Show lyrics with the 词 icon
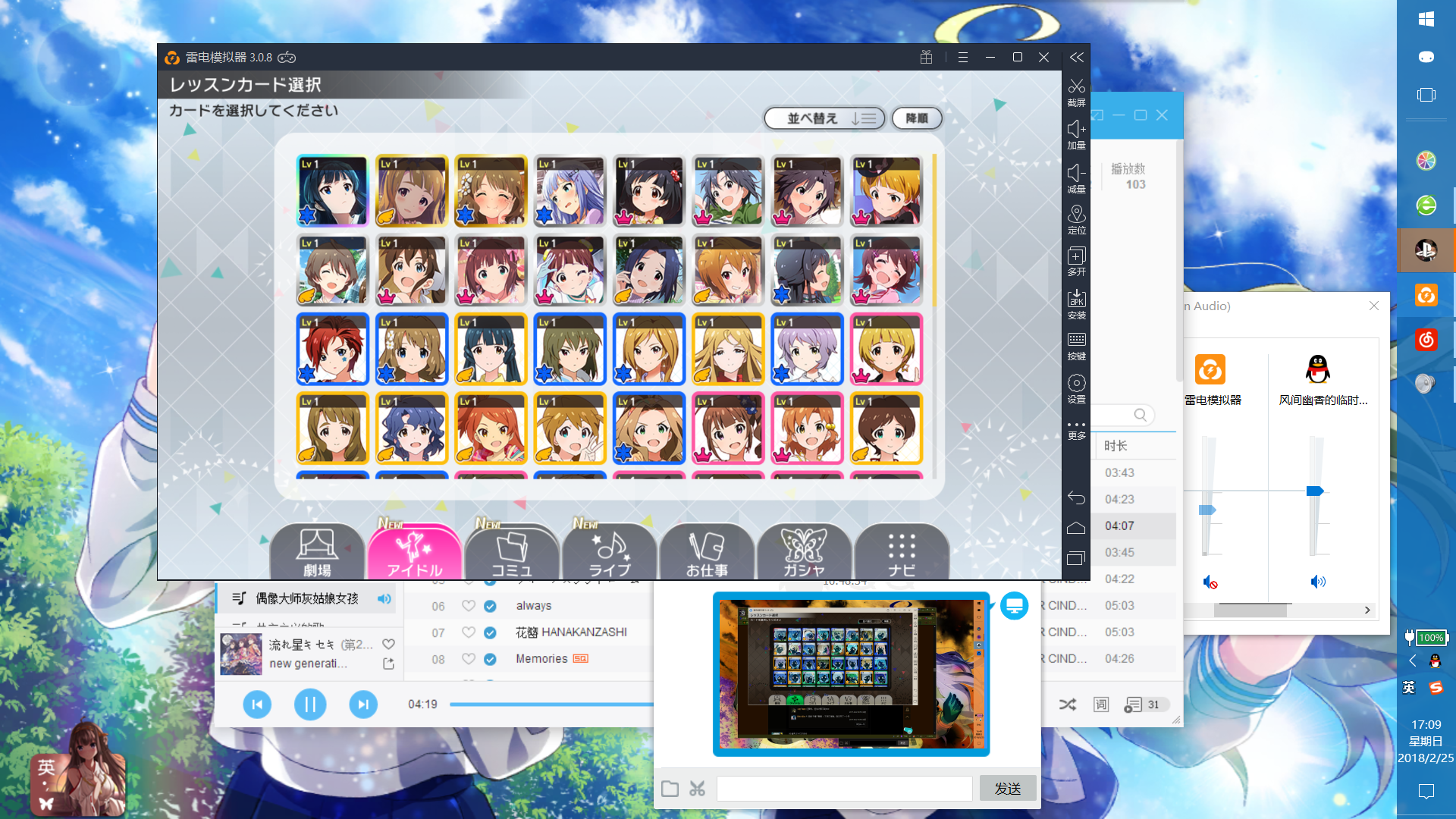 [x=1101, y=704]
